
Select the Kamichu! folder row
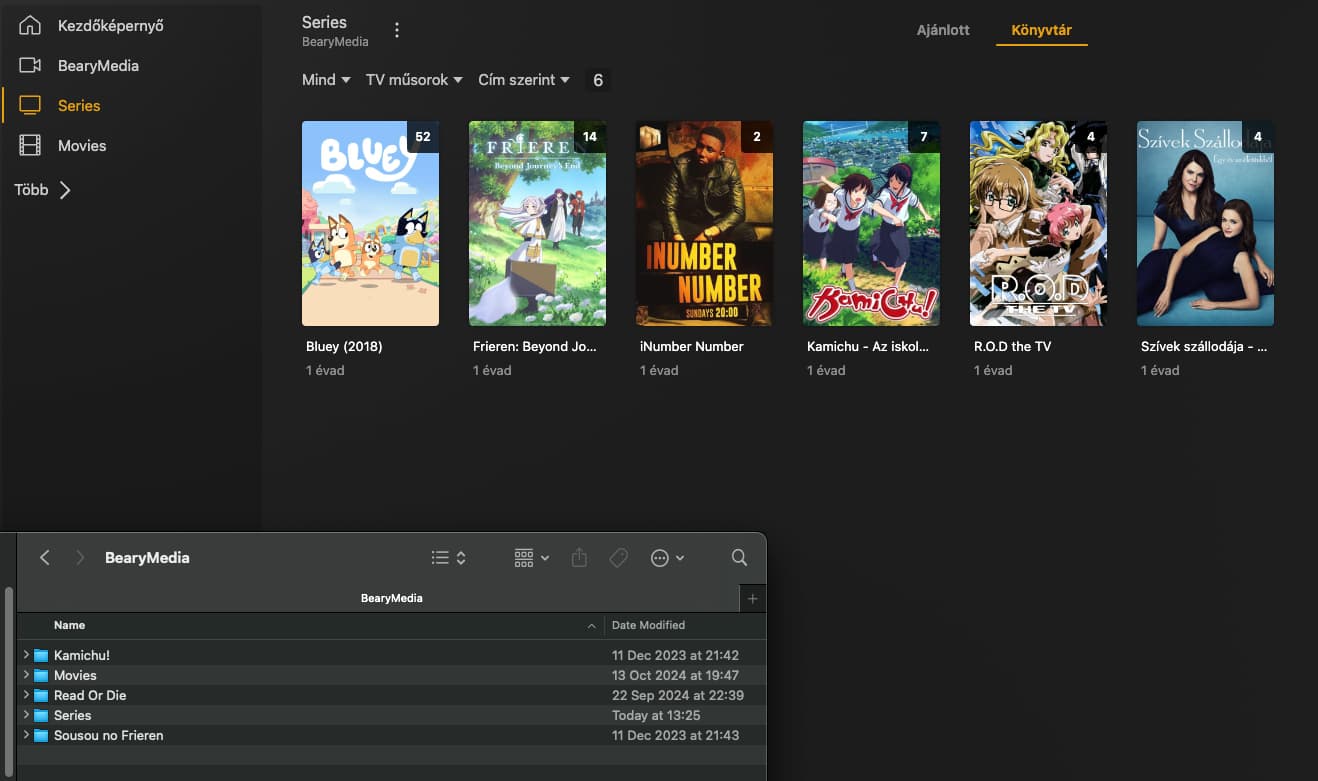[391, 655]
